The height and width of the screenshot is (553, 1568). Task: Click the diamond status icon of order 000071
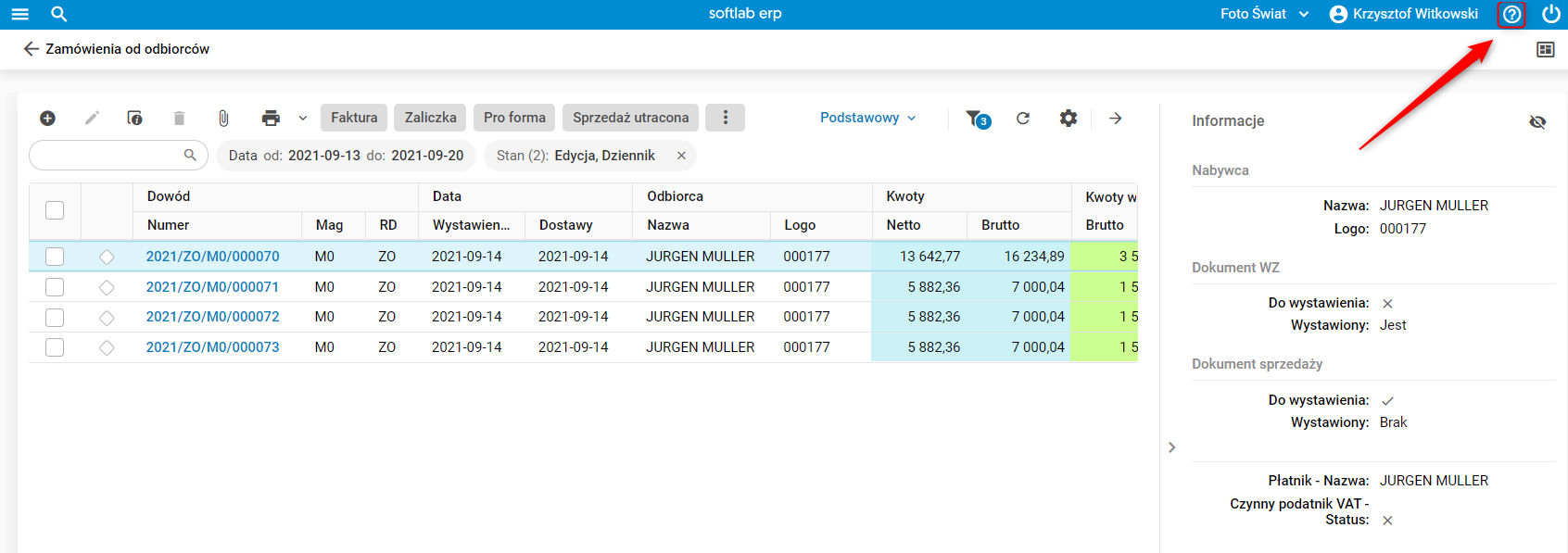coord(107,287)
